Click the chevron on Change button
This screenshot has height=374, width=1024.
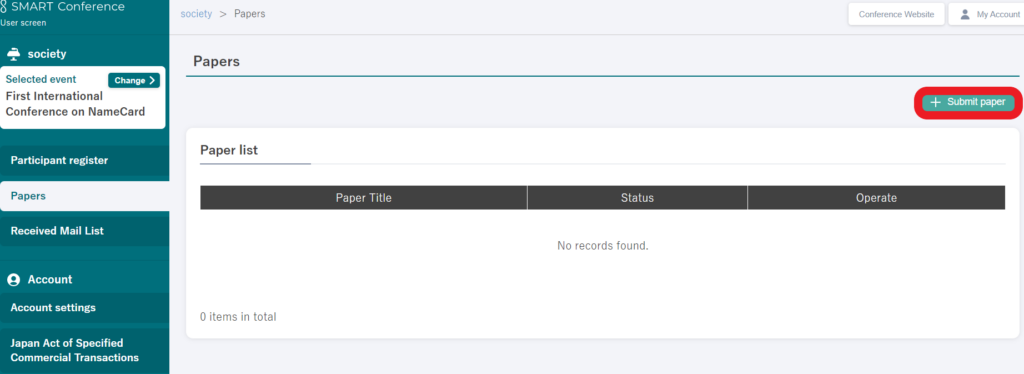[152, 80]
